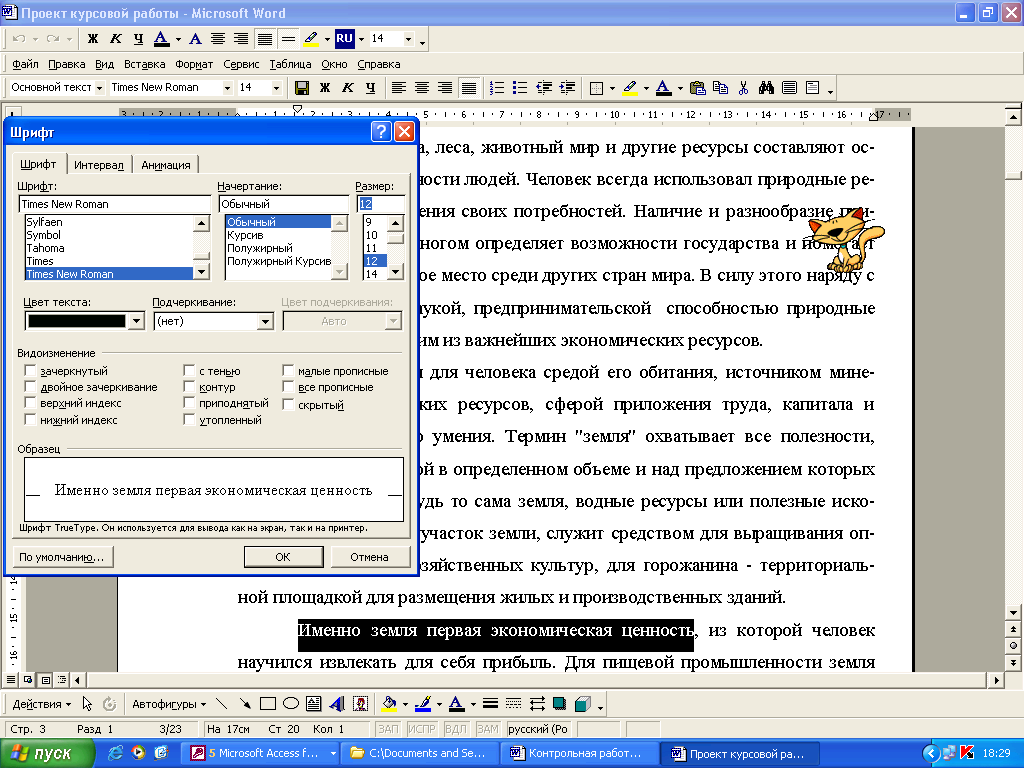This screenshot has width=1024, height=768.
Task: Check the контур option
Action: tap(189, 387)
